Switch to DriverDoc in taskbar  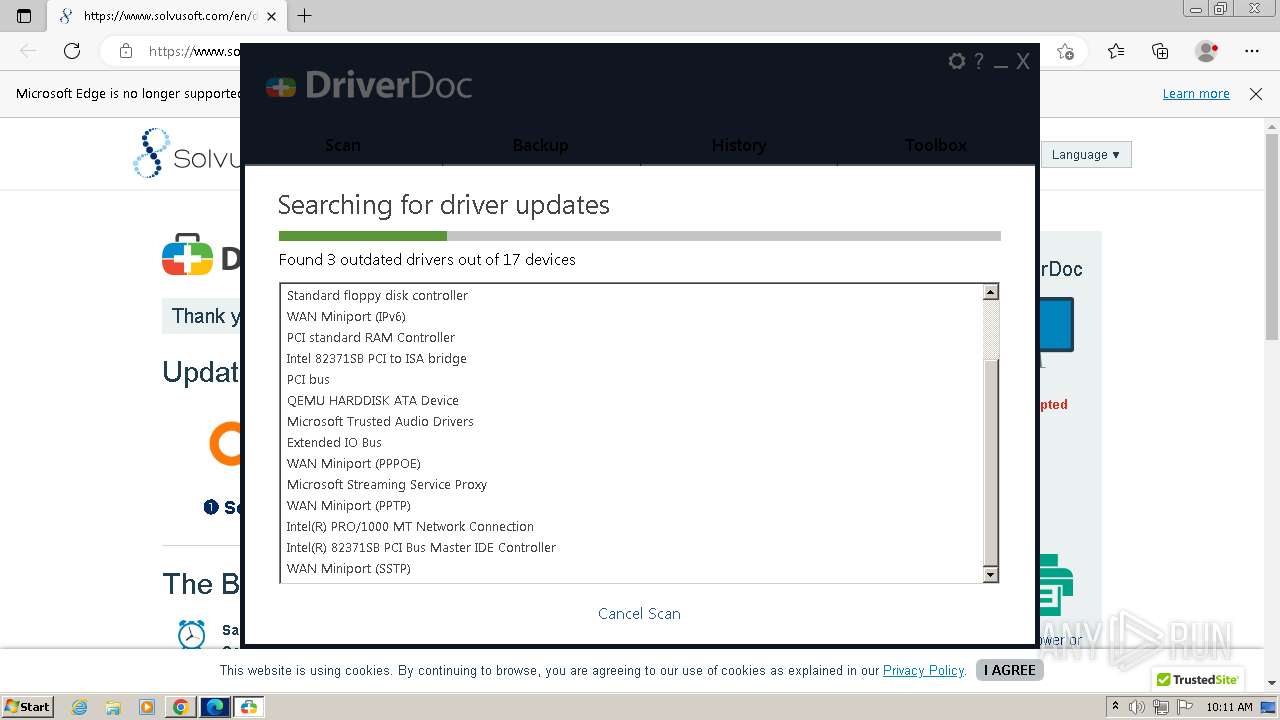pos(248,707)
